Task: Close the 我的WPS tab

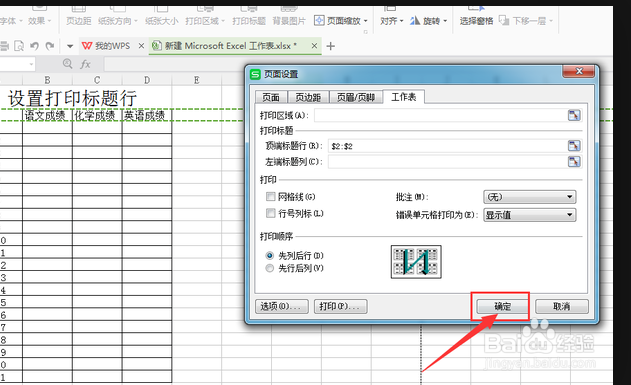Action: (141, 46)
